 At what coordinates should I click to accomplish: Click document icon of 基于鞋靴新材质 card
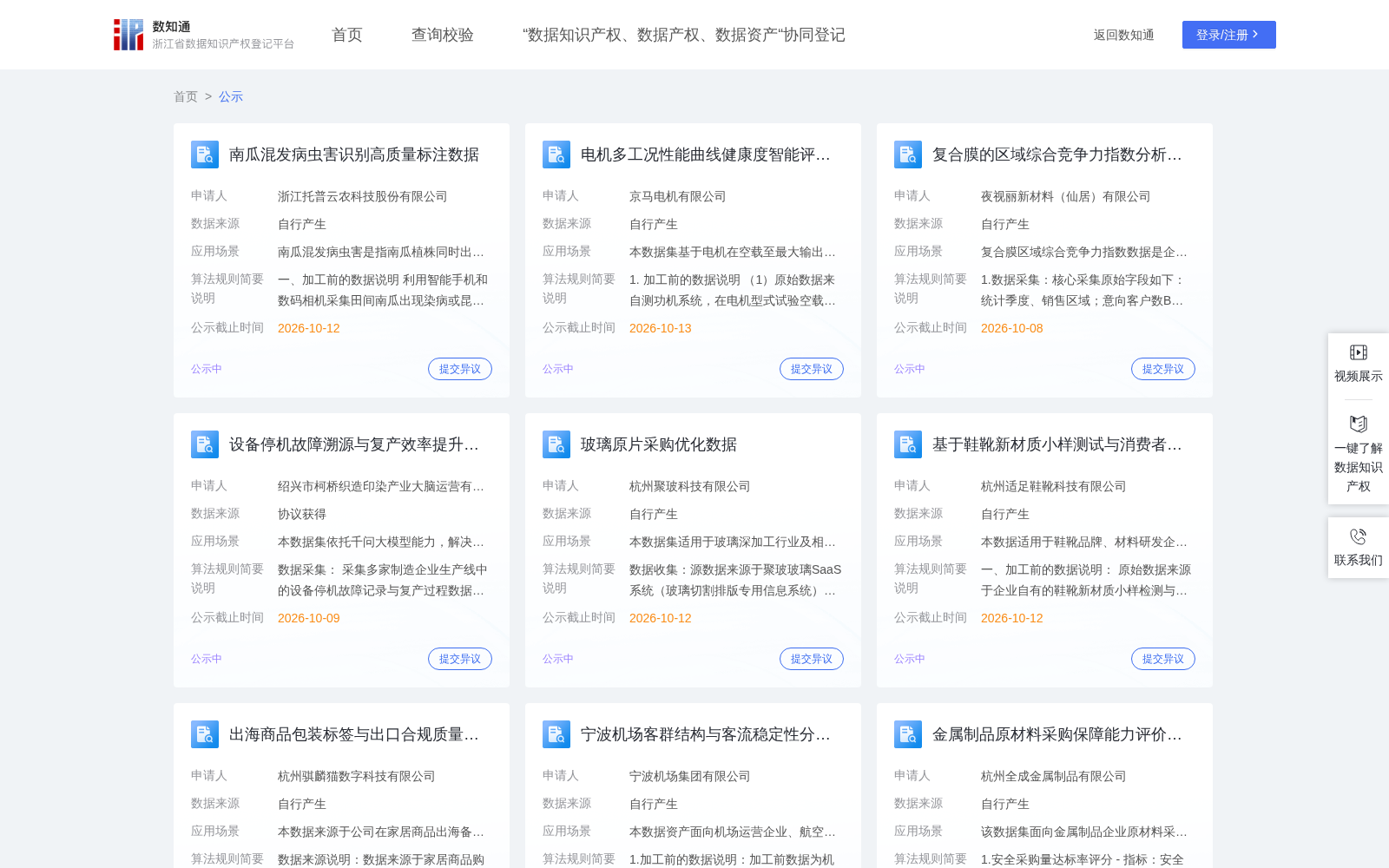coord(908,444)
